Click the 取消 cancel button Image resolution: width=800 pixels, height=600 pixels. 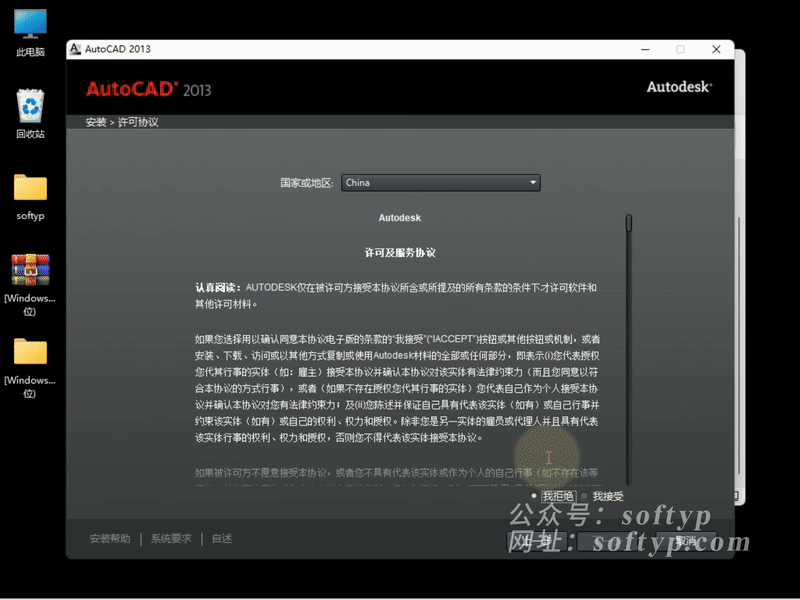click(686, 541)
